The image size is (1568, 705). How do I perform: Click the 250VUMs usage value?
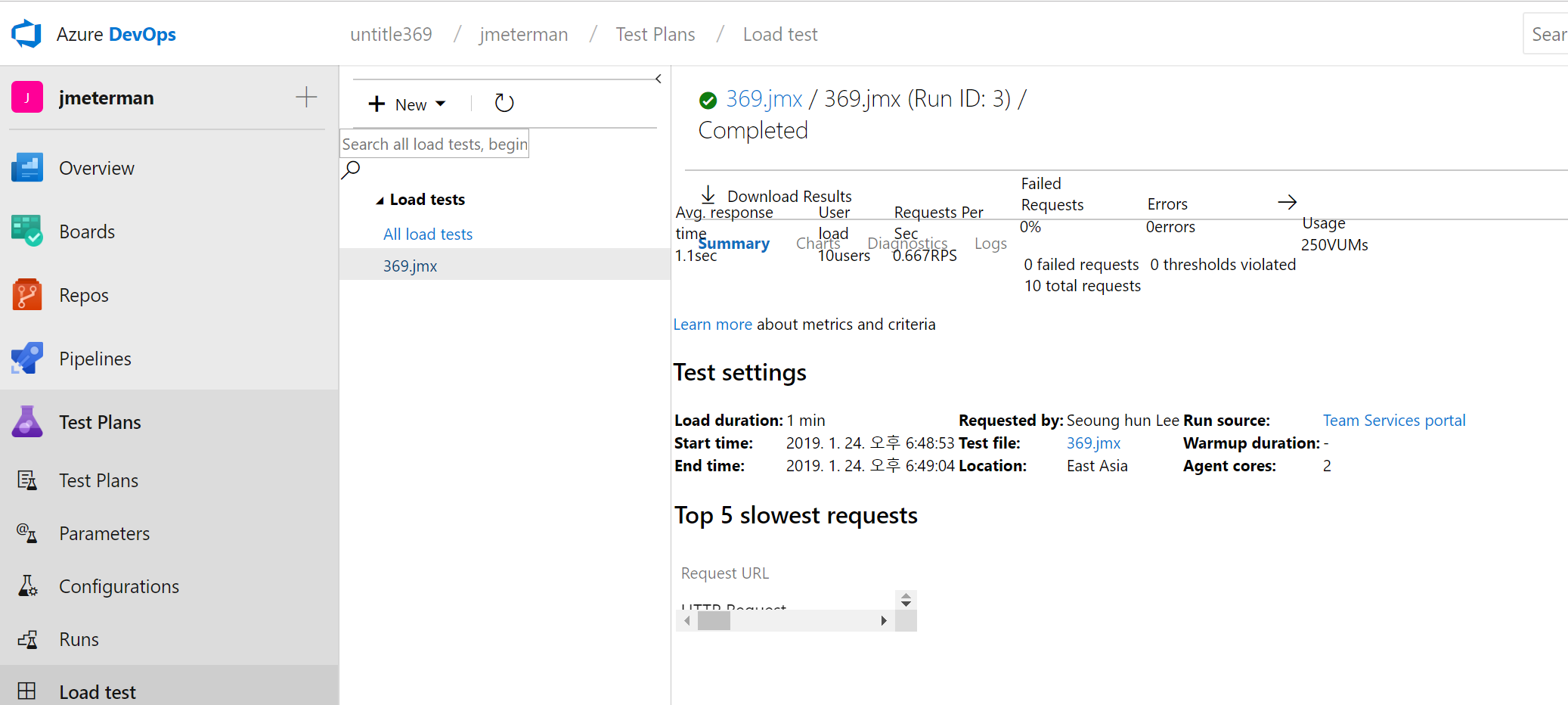point(1334,245)
